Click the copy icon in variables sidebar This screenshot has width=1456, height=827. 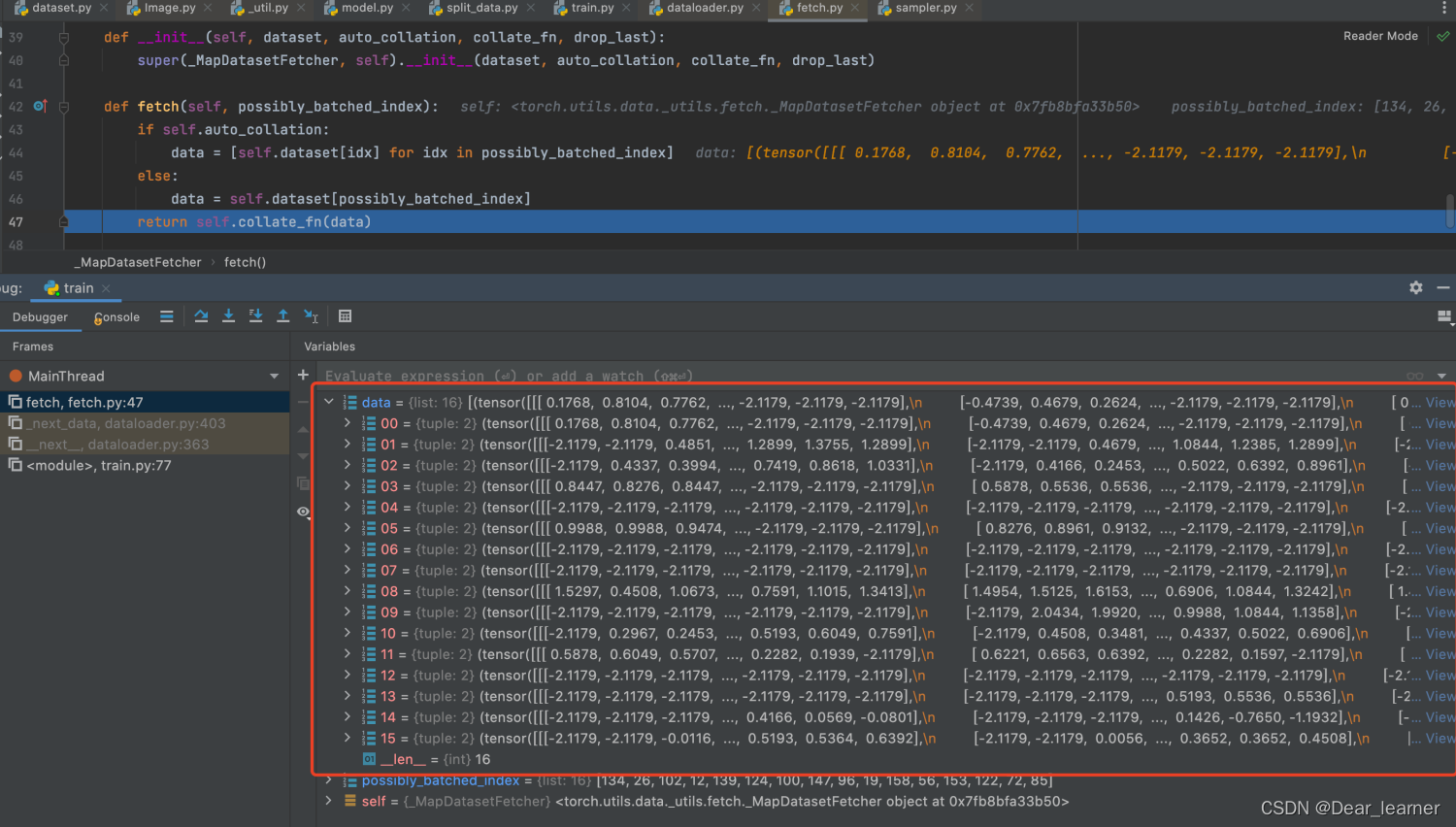303,483
